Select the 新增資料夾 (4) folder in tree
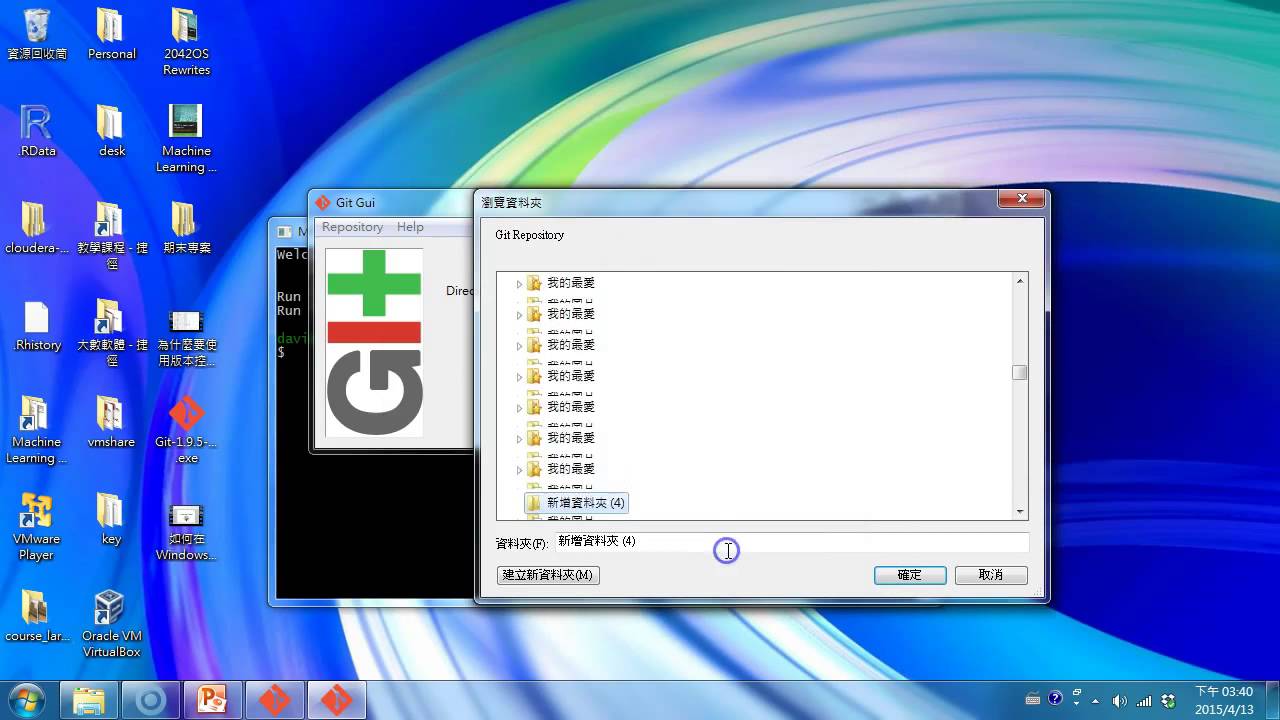This screenshot has height=720, width=1280. [x=576, y=502]
